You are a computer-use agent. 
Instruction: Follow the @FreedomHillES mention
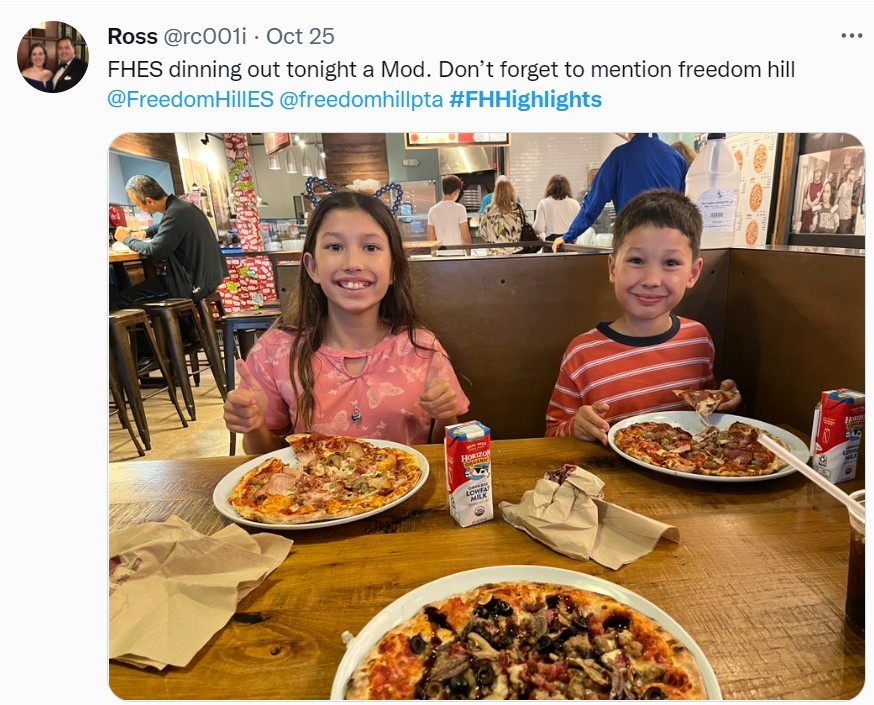pos(190,99)
